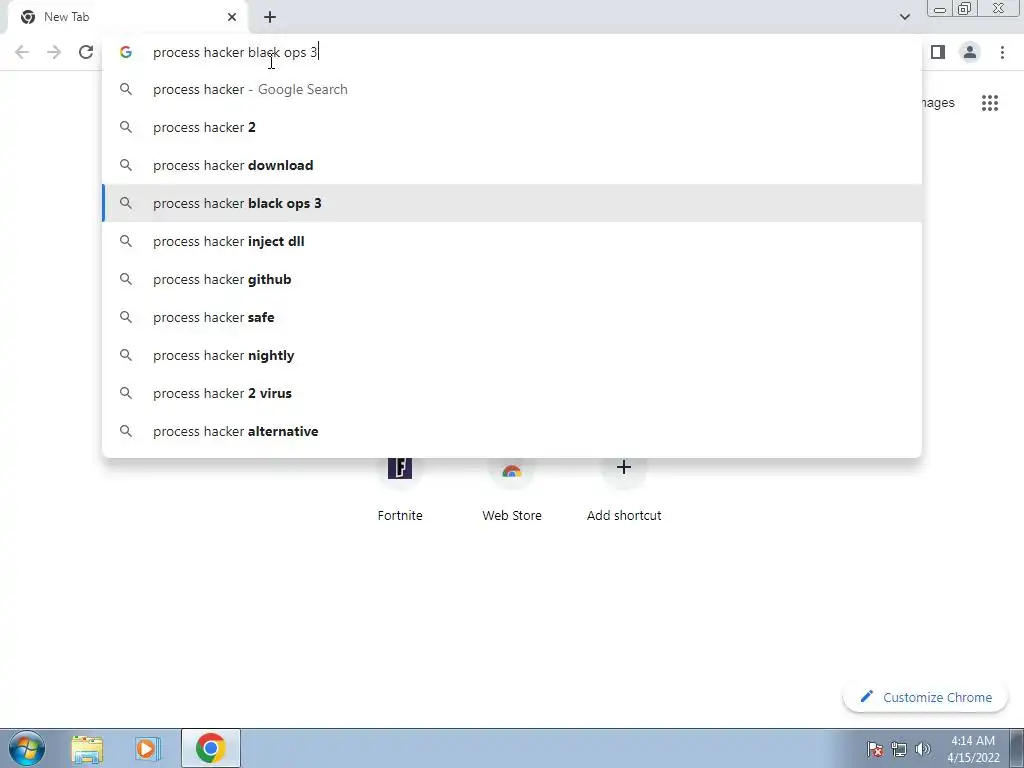
Task: Open Windows Media Player from taskbar
Action: [148, 748]
